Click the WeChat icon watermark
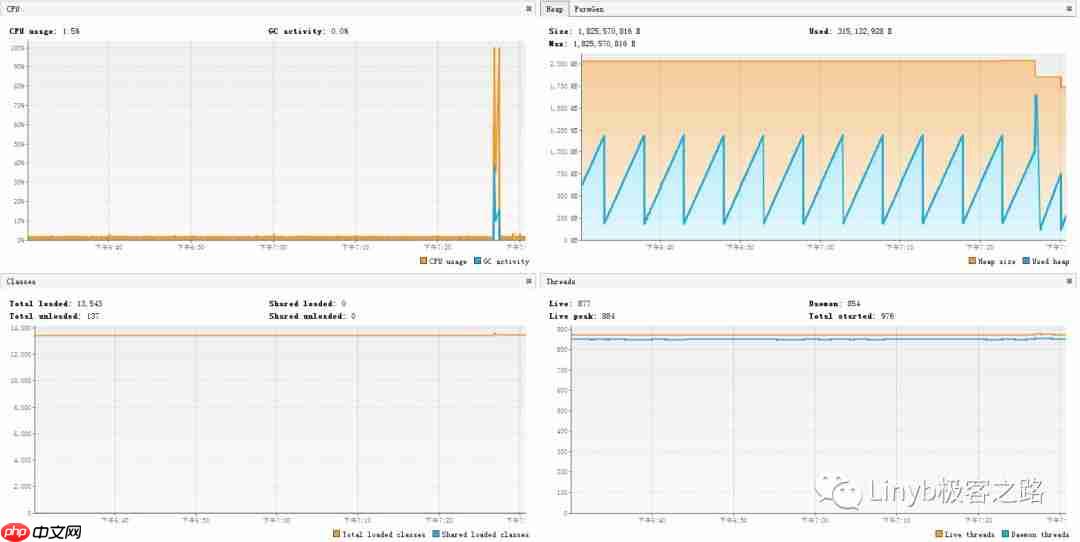The height and width of the screenshot is (542, 1080). (838, 492)
